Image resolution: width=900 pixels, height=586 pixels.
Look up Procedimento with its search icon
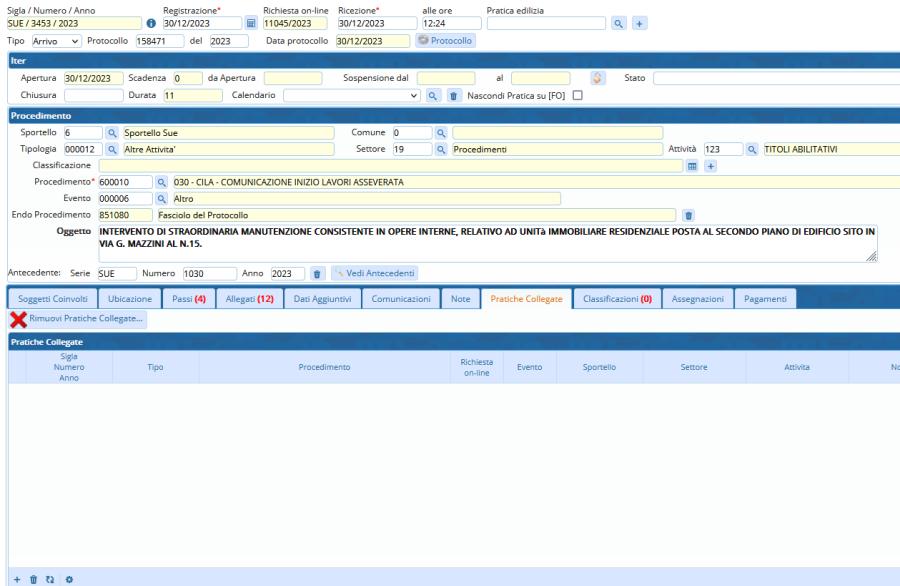163,182
